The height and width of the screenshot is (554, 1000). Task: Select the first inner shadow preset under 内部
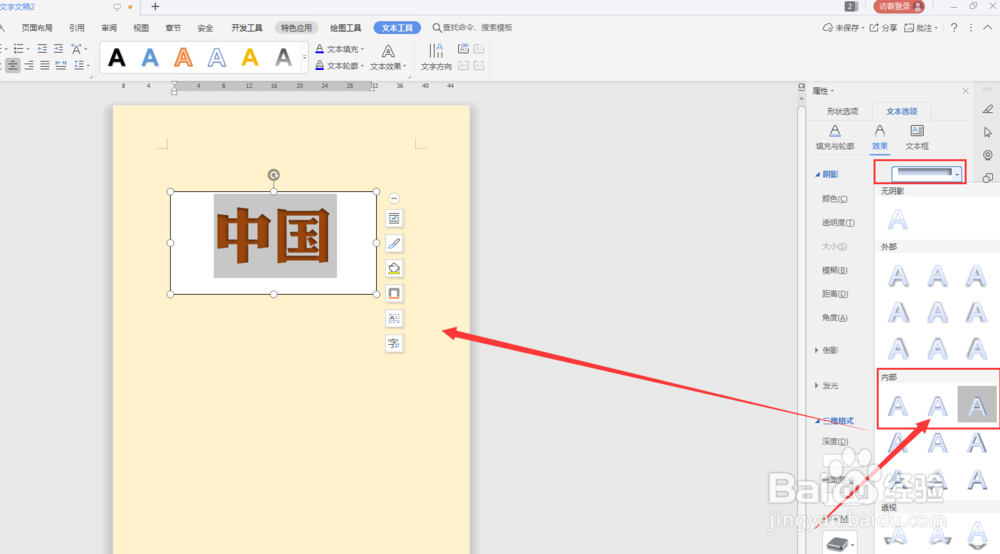tap(898, 405)
